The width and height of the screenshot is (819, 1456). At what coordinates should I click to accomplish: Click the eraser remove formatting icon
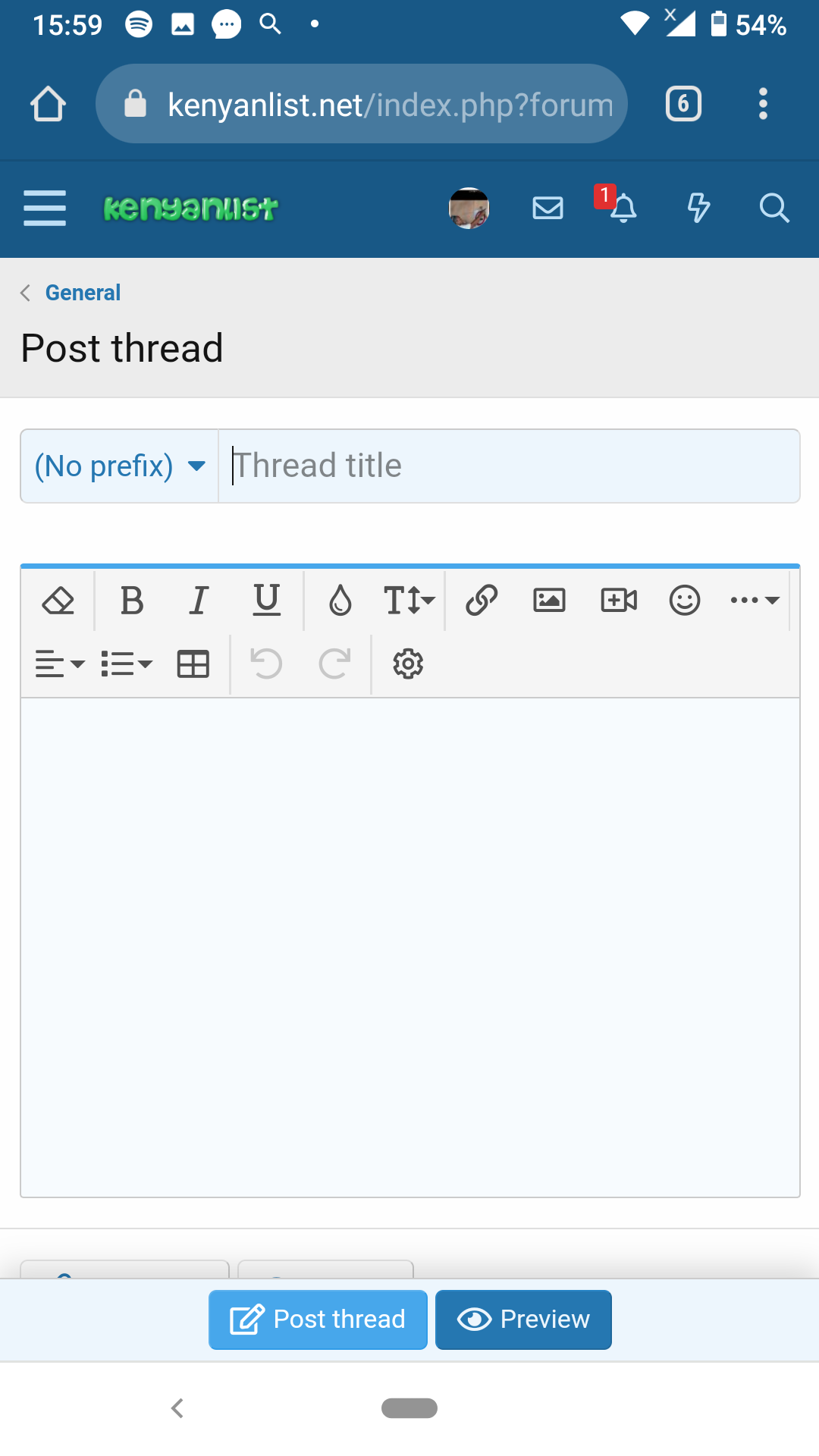pyautogui.click(x=58, y=601)
